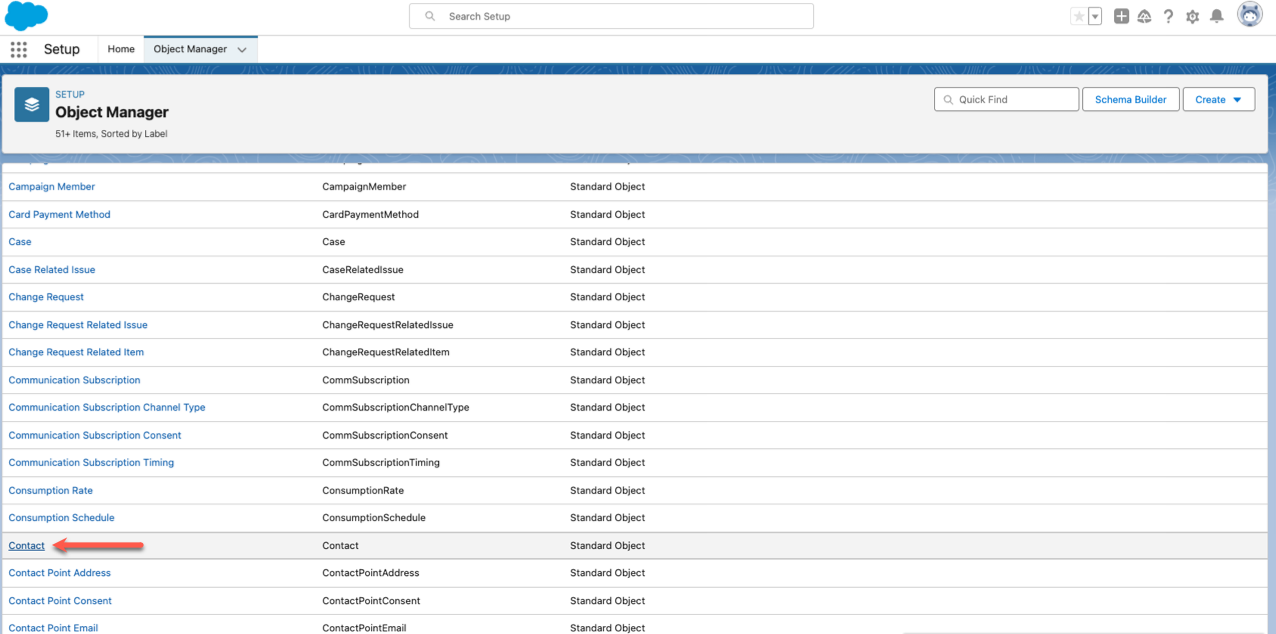Viewport: 1276px width, 634px height.
Task: Expand the favorites list dropdown arrow
Action: pos(1095,17)
